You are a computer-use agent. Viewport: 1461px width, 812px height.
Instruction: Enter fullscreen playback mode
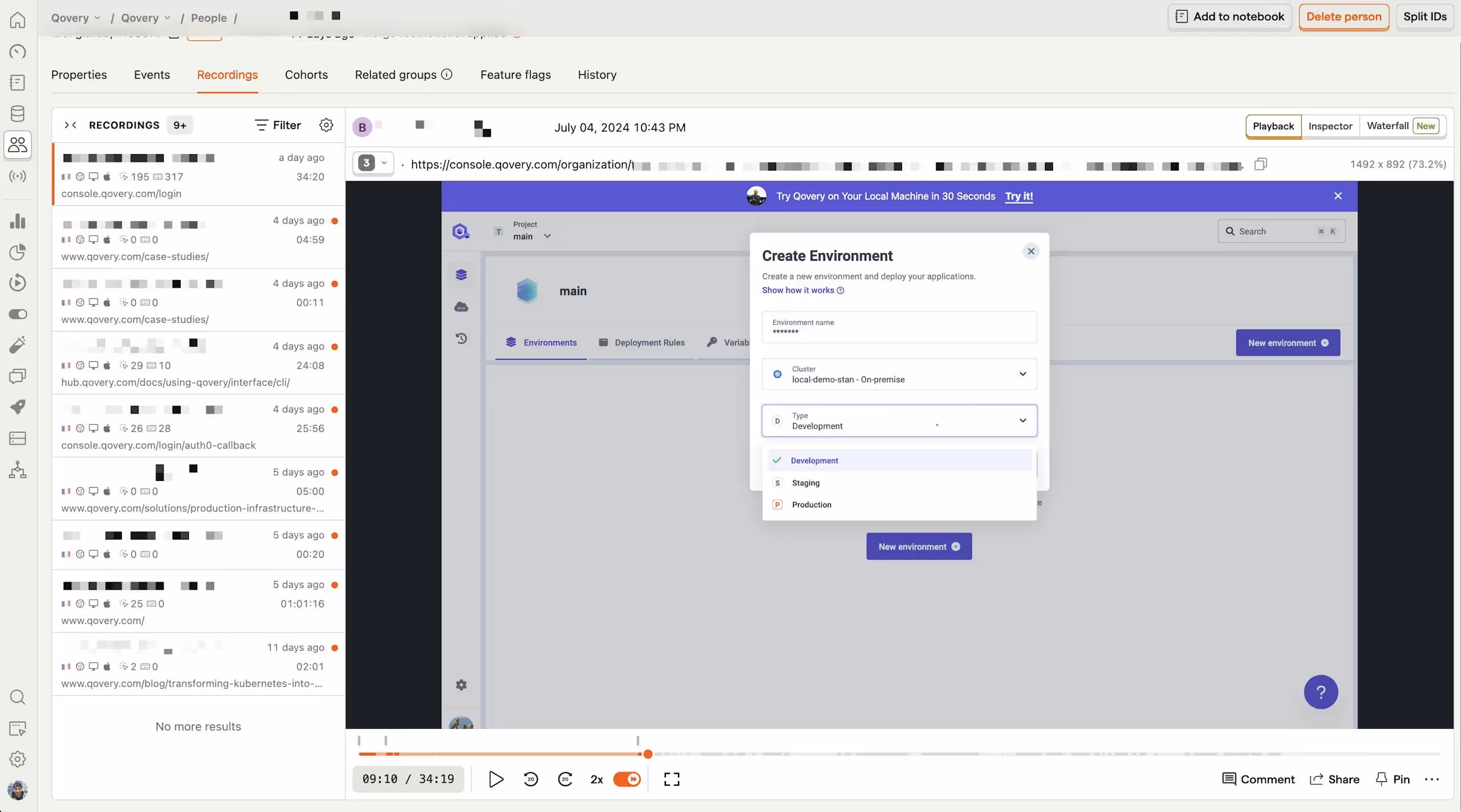pos(671,779)
